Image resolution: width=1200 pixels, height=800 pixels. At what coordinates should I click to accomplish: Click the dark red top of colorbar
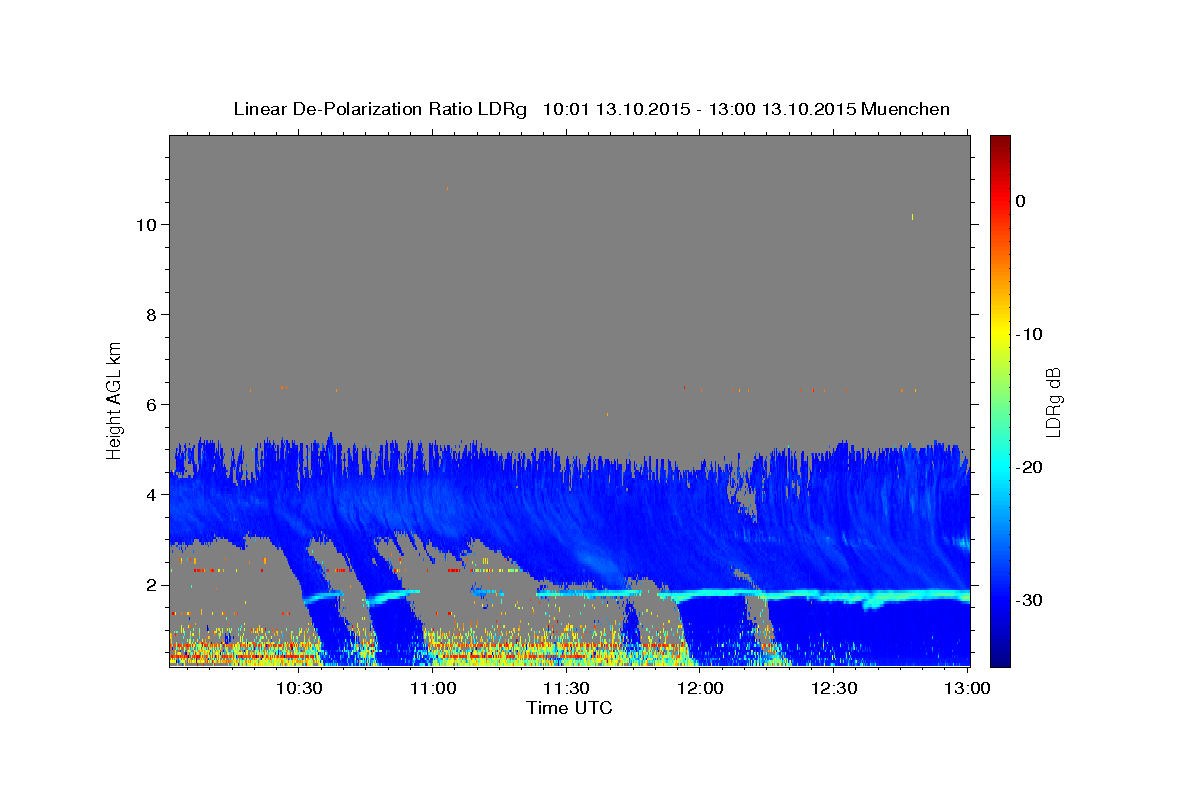click(1000, 145)
